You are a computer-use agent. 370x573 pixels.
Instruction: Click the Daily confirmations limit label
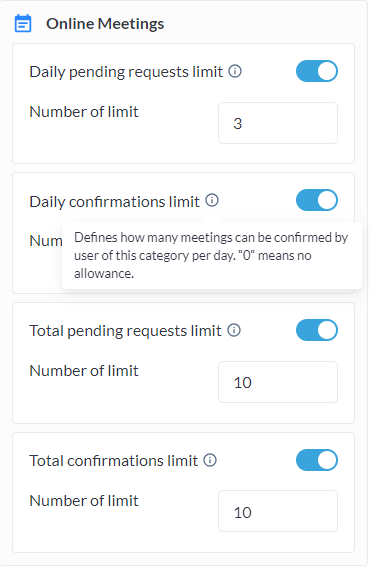[114, 201]
